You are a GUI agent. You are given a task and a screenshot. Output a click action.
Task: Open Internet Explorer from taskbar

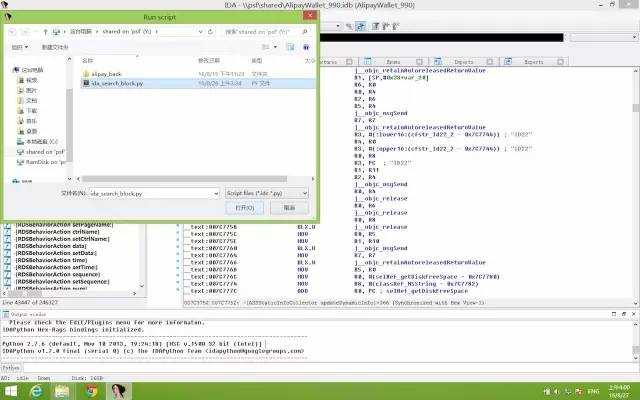click(36, 391)
